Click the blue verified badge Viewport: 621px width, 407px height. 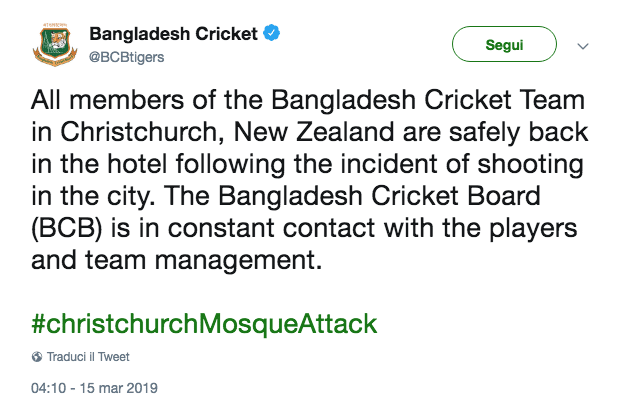point(271,34)
